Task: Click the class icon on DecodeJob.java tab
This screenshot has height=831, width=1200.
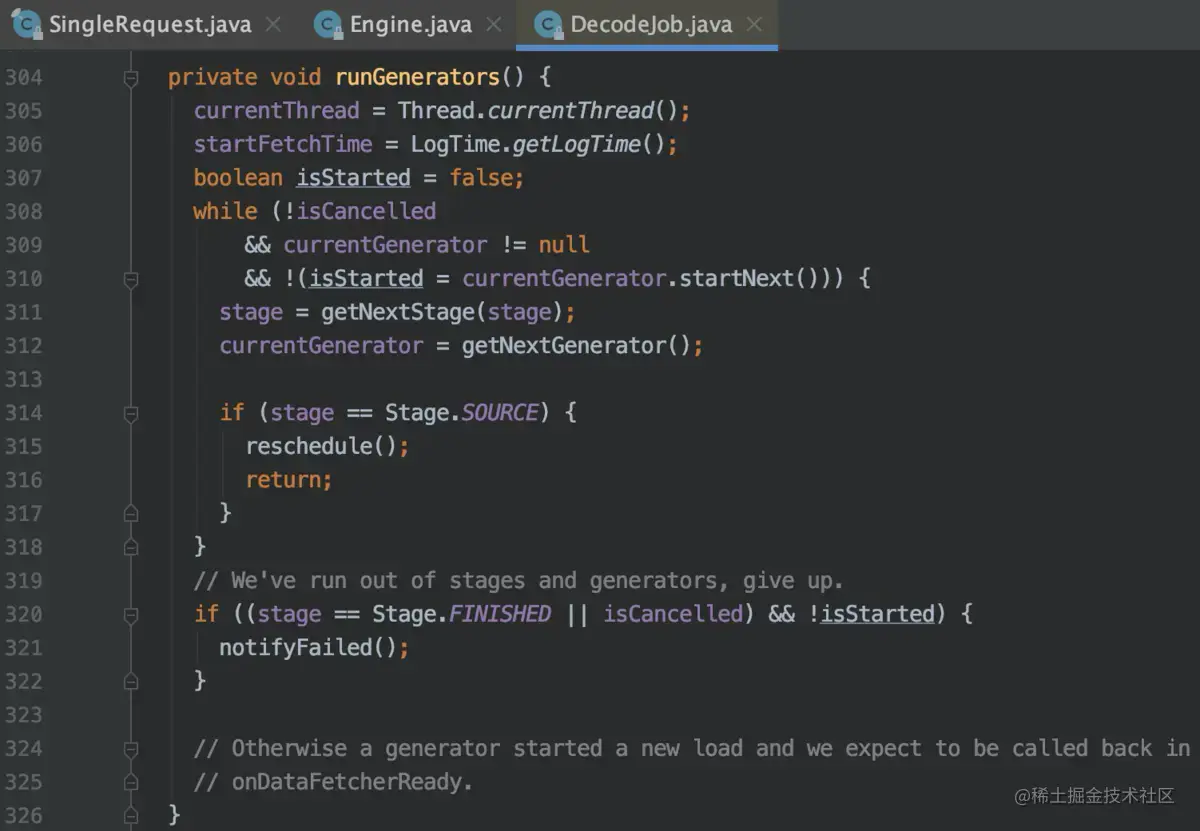Action: point(549,23)
